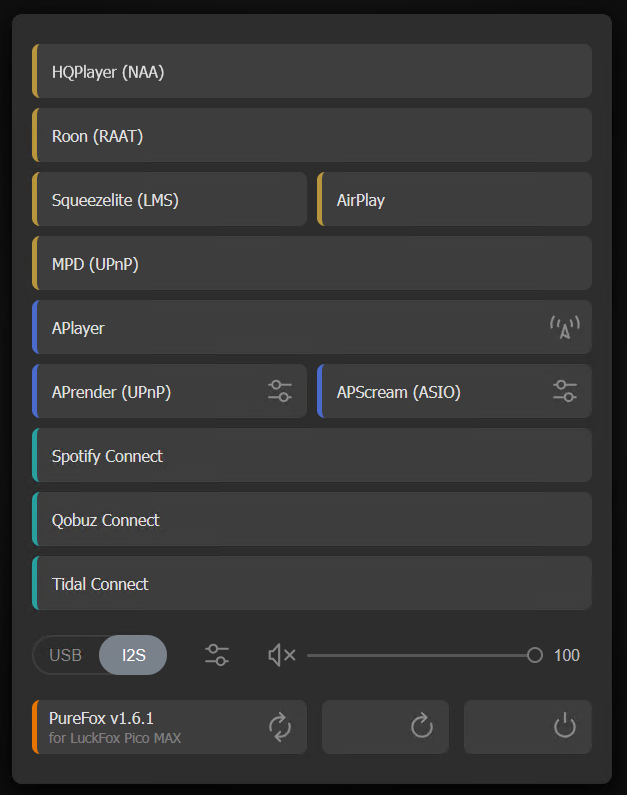Switch output to USB
This screenshot has height=795, width=627.
pyautogui.click(x=66, y=655)
